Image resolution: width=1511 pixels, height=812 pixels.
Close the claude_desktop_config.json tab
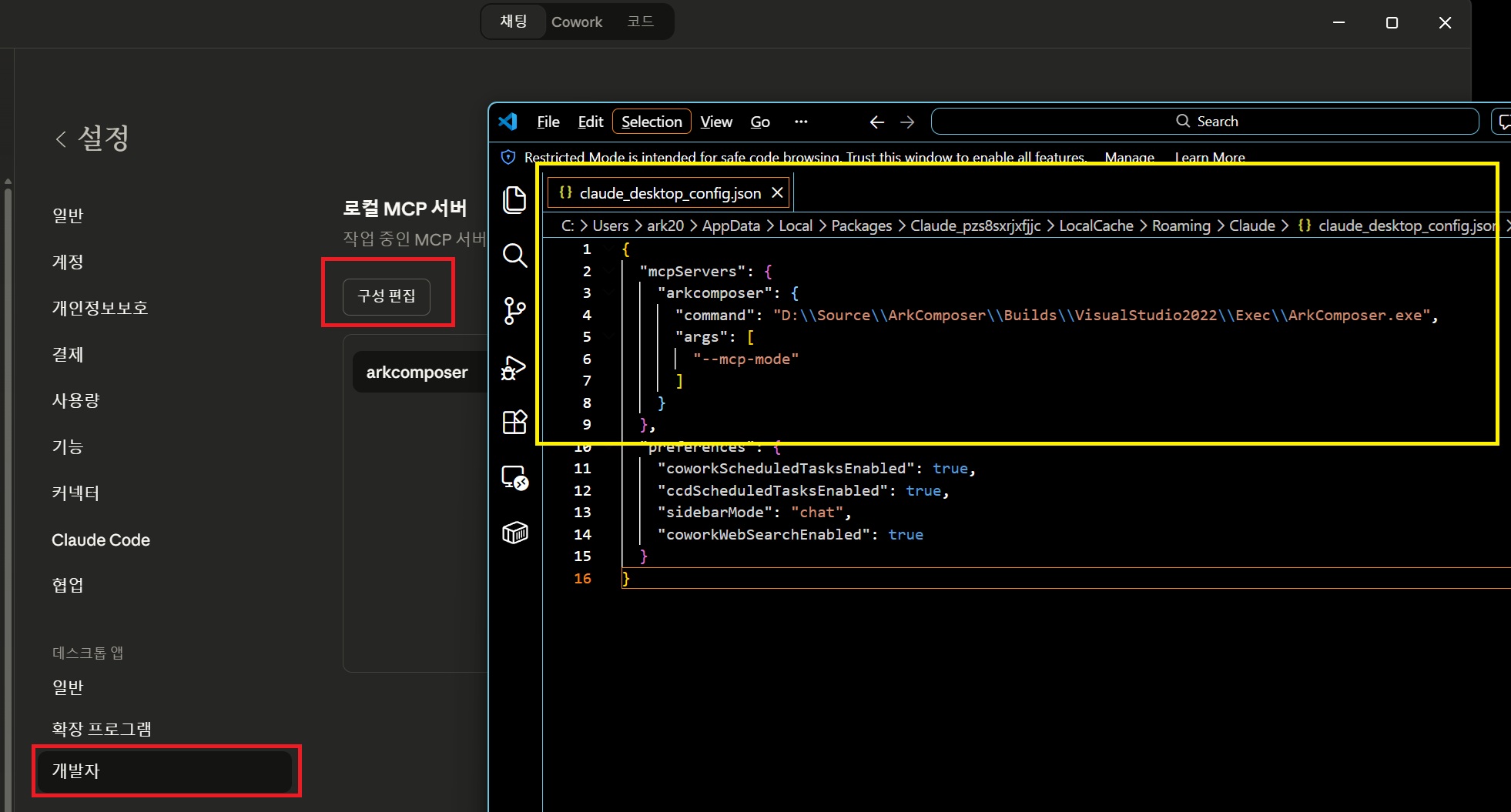(x=777, y=192)
